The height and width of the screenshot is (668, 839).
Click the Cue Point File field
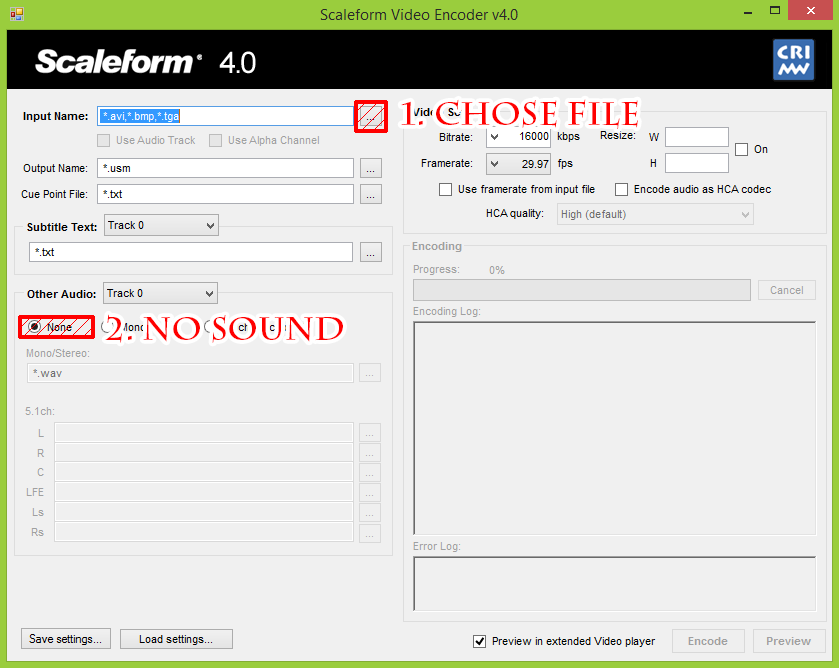pos(225,194)
